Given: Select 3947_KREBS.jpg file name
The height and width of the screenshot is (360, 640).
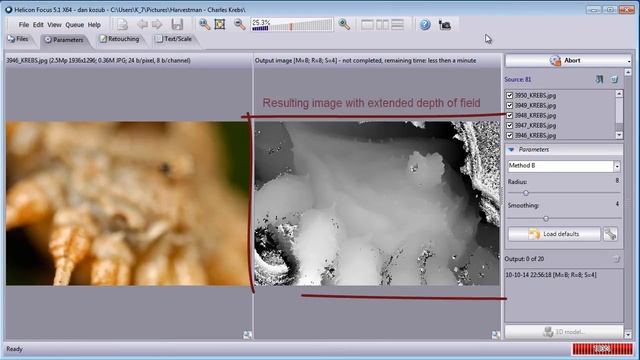Looking at the screenshot, I should tap(535, 125).
